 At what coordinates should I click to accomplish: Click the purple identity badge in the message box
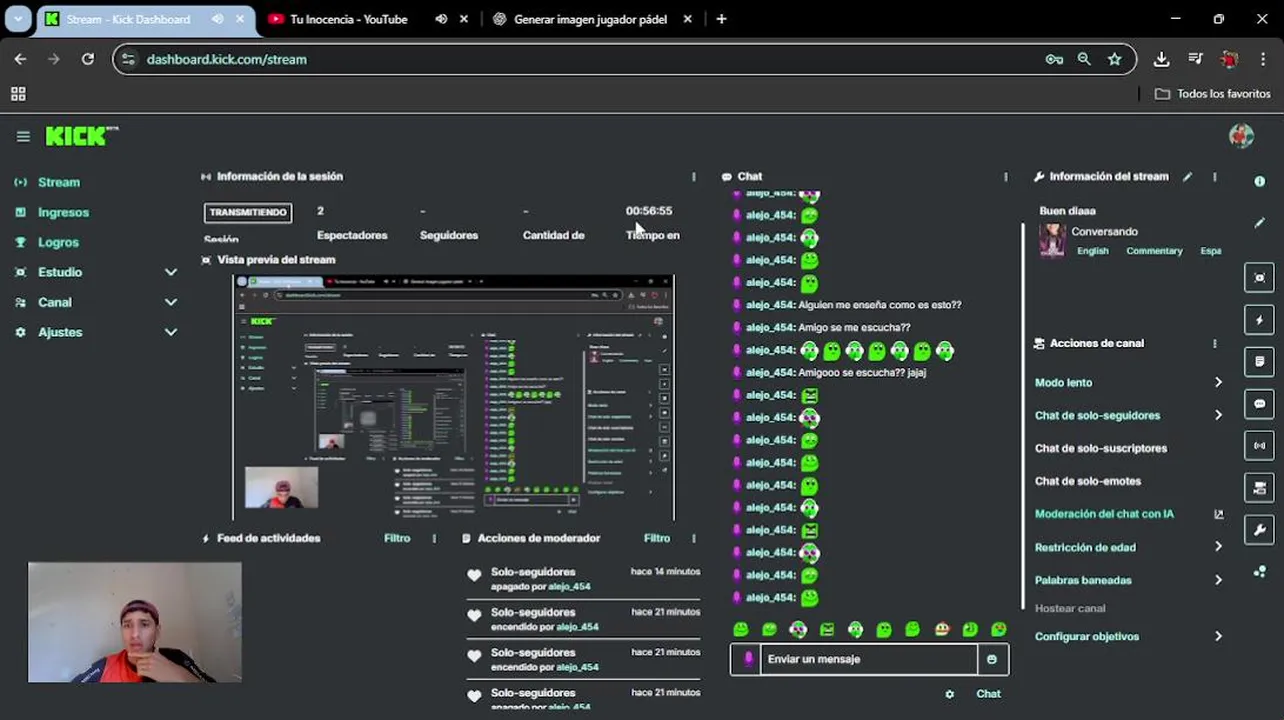click(x=748, y=659)
